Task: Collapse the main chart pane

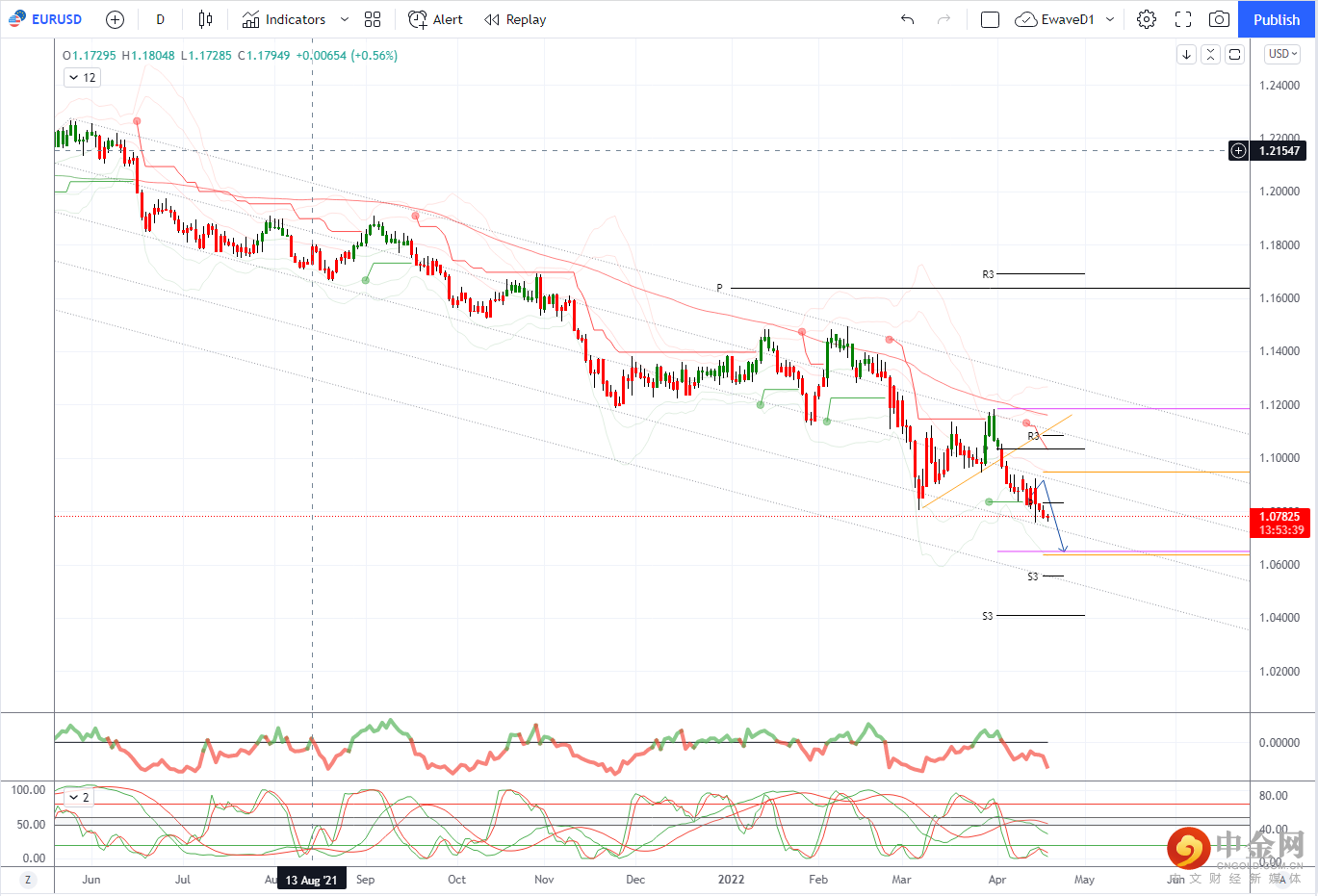Action: [1210, 55]
